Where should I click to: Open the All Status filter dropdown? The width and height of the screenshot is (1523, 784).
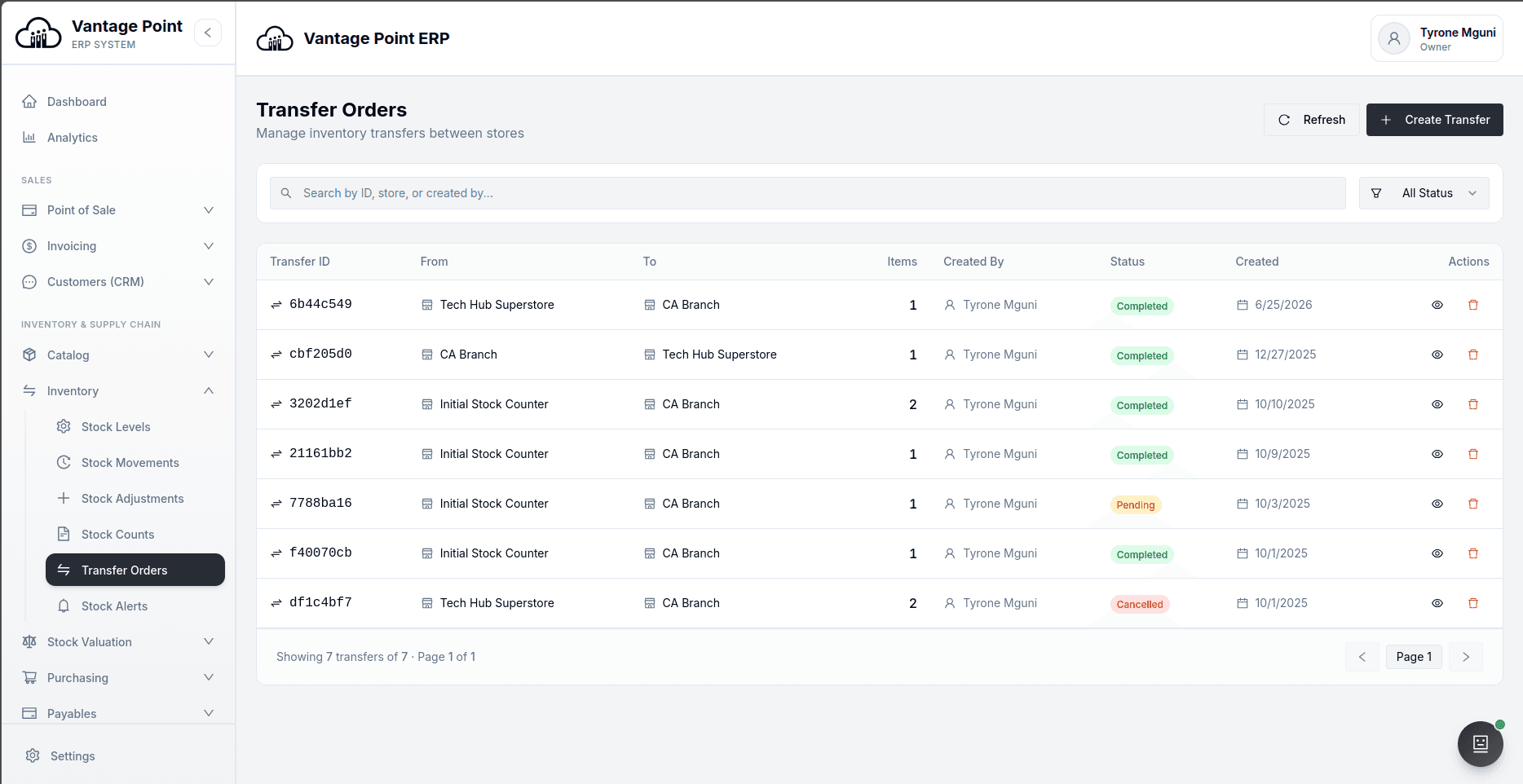coord(1424,193)
